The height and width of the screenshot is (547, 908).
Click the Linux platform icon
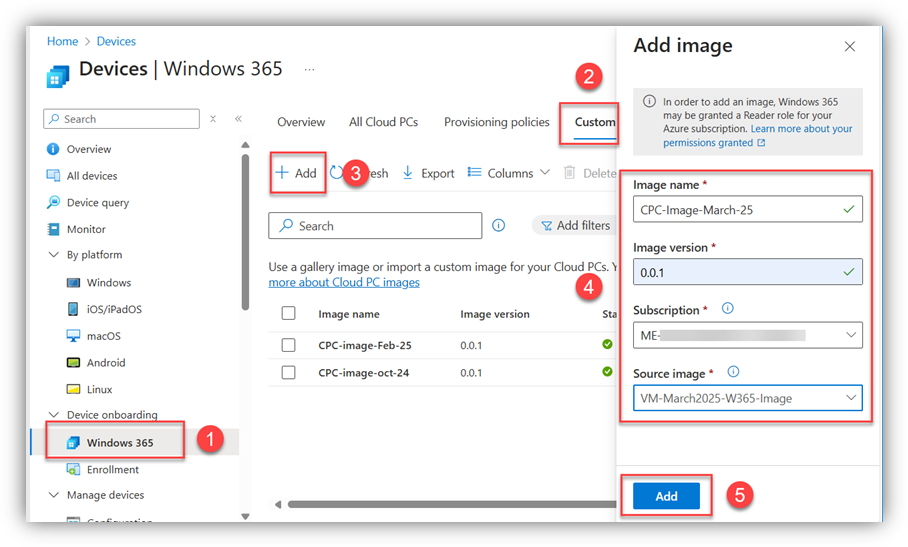(x=74, y=389)
